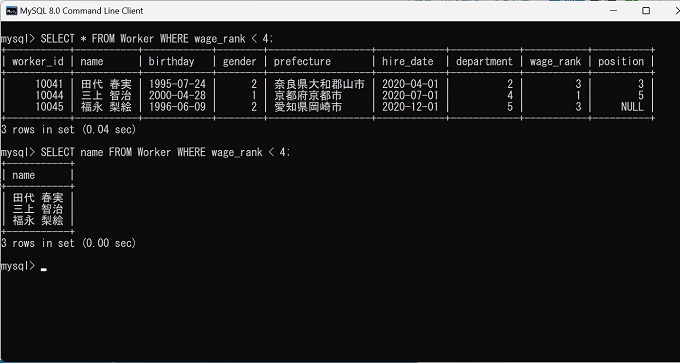Click the 3 rows in set (0.04 sec) line
Viewport: 680px width, 363px height.
[69, 129]
